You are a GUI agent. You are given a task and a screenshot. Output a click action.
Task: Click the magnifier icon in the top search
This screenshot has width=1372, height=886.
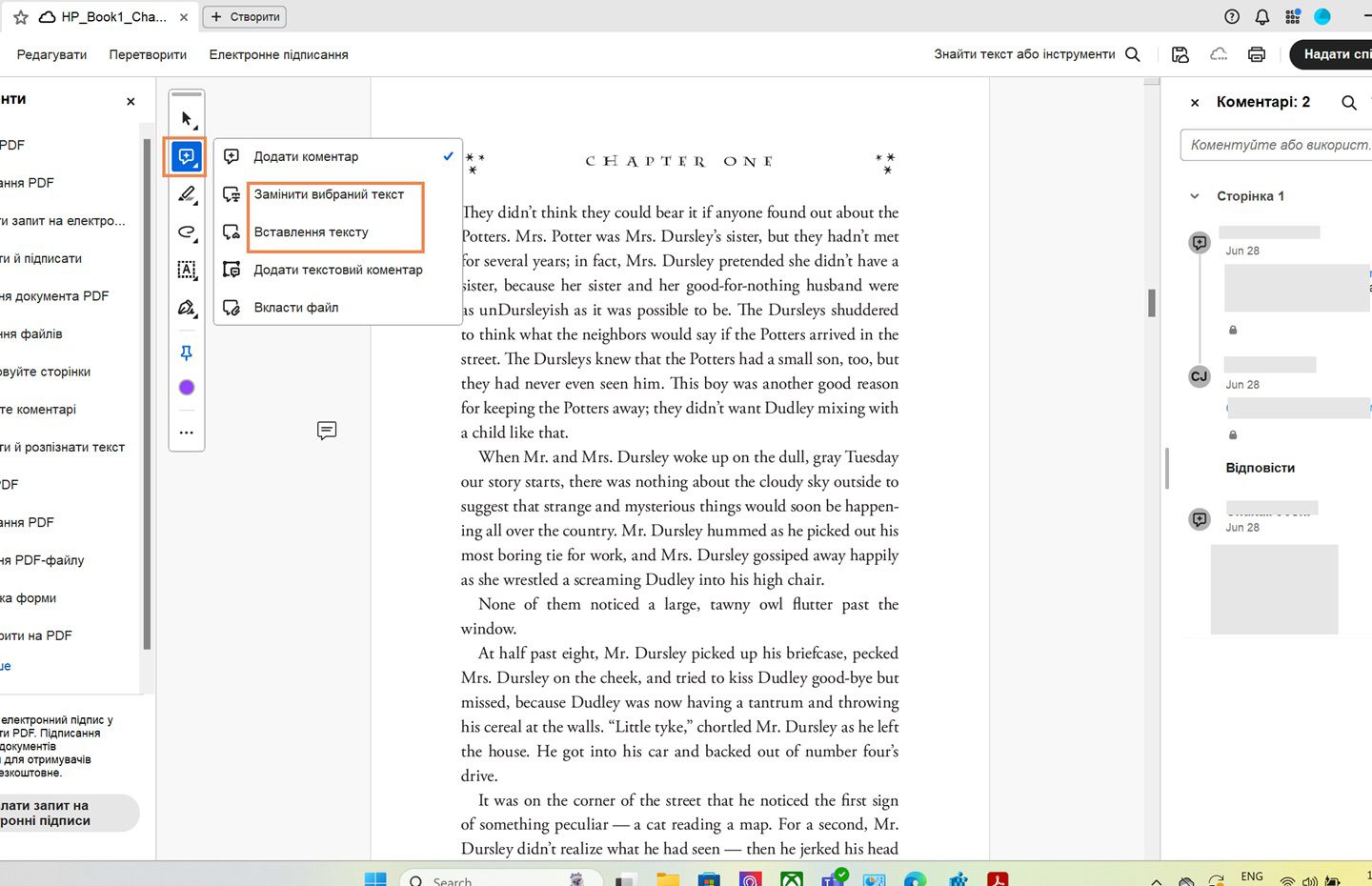(1133, 54)
